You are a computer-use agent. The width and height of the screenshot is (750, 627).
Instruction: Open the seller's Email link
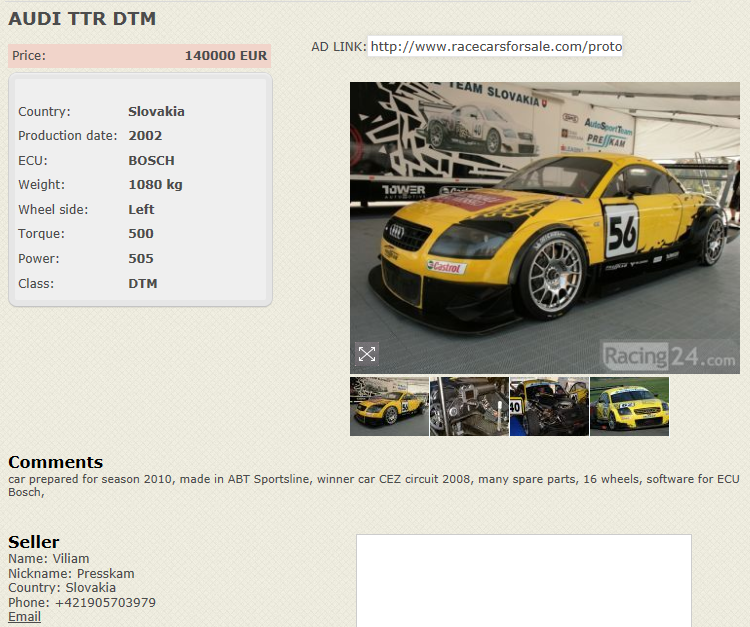coord(25,617)
